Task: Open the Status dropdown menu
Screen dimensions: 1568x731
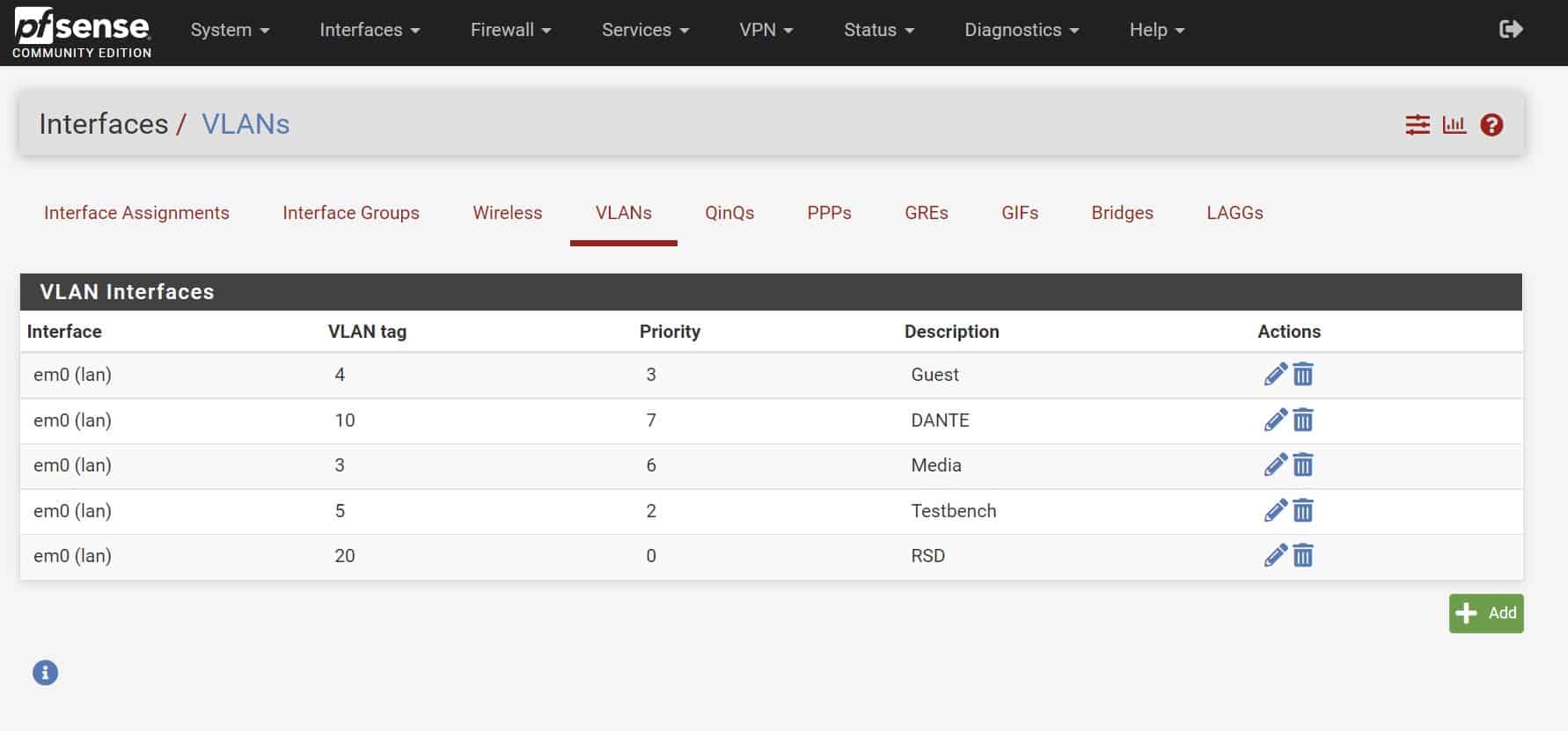Action: click(x=879, y=30)
